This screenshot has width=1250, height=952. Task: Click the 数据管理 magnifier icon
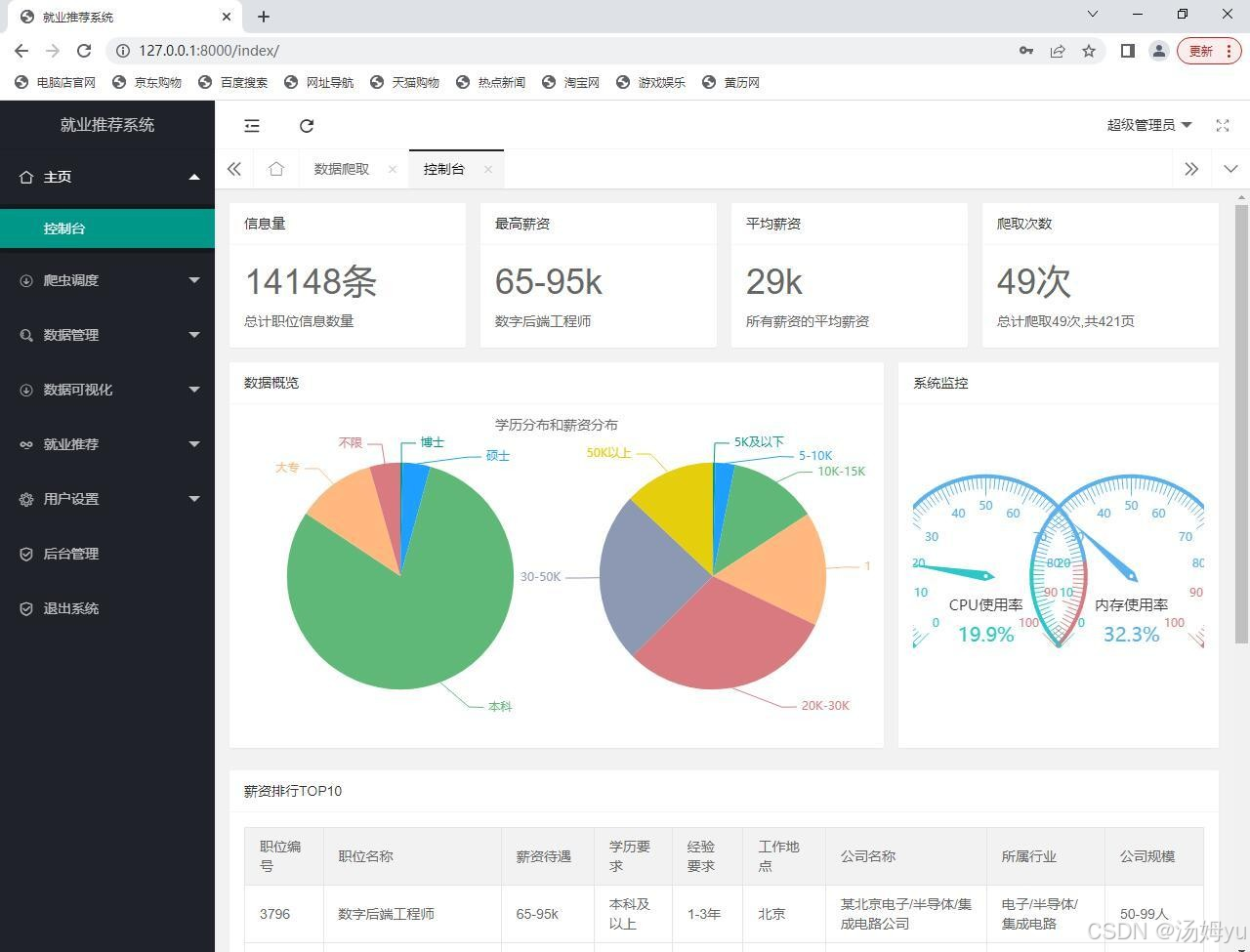click(25, 335)
